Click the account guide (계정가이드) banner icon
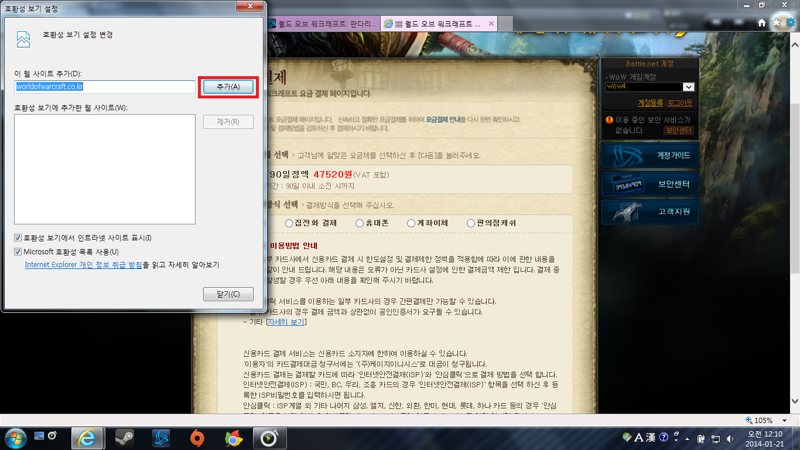 click(x=649, y=155)
